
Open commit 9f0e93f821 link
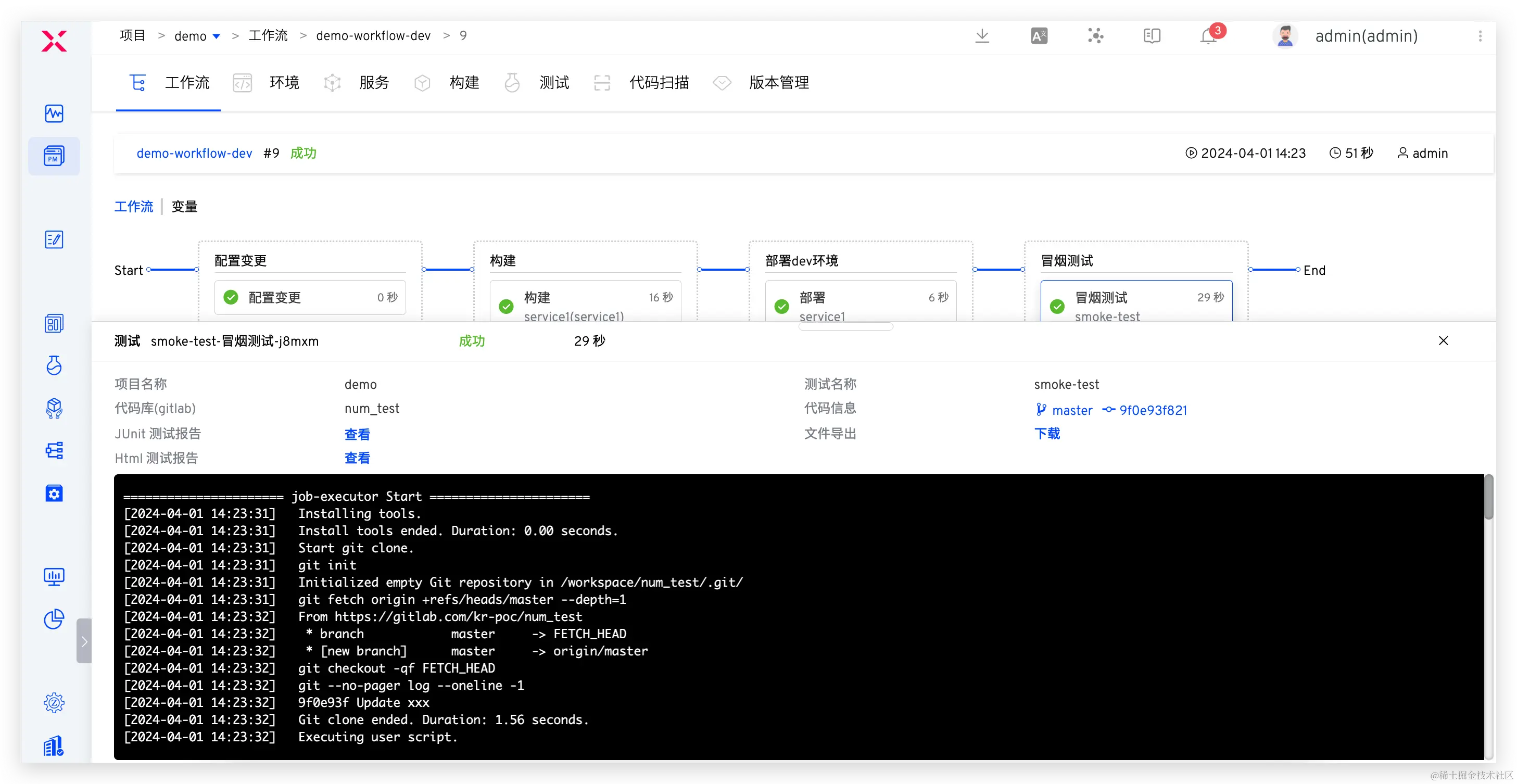1153,411
